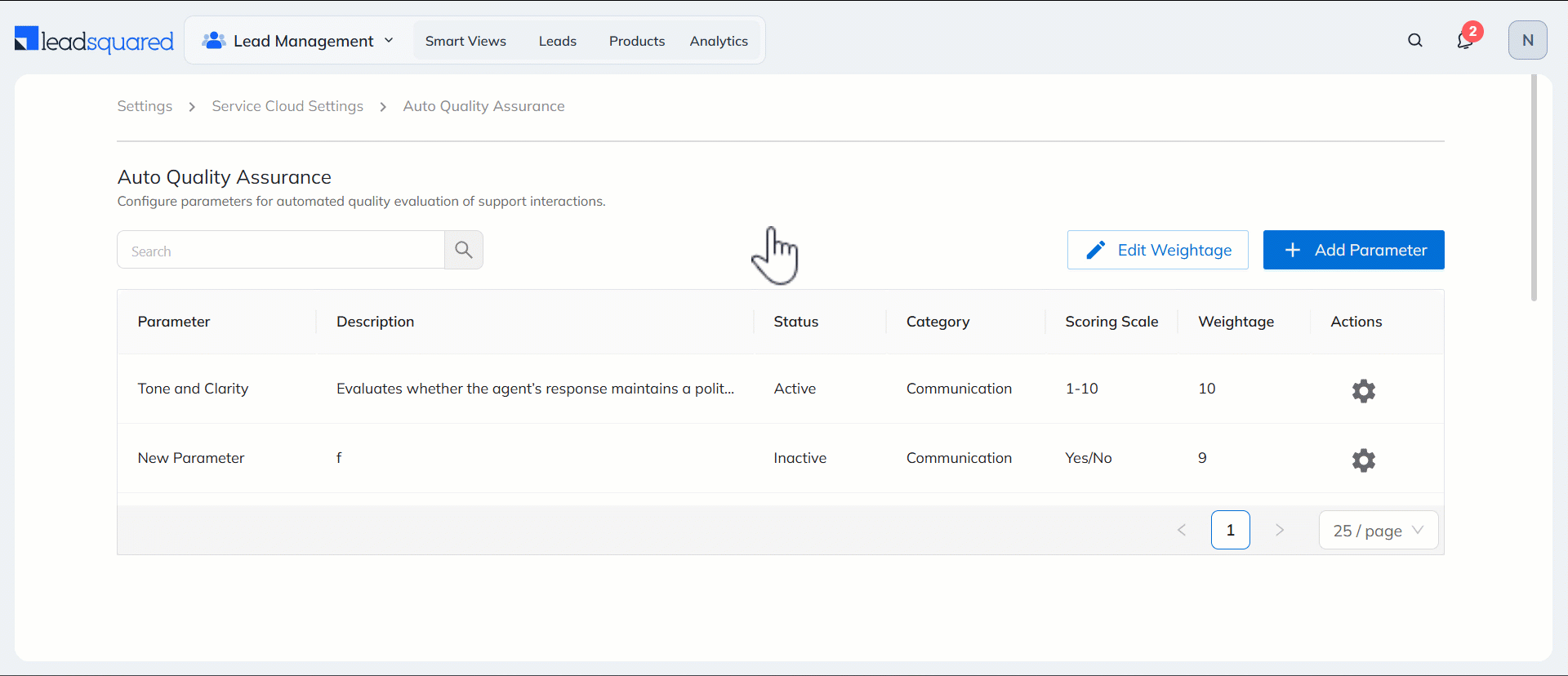Open gear actions for Tone and Clarity
This screenshot has height=676, width=1568.
point(1364,391)
